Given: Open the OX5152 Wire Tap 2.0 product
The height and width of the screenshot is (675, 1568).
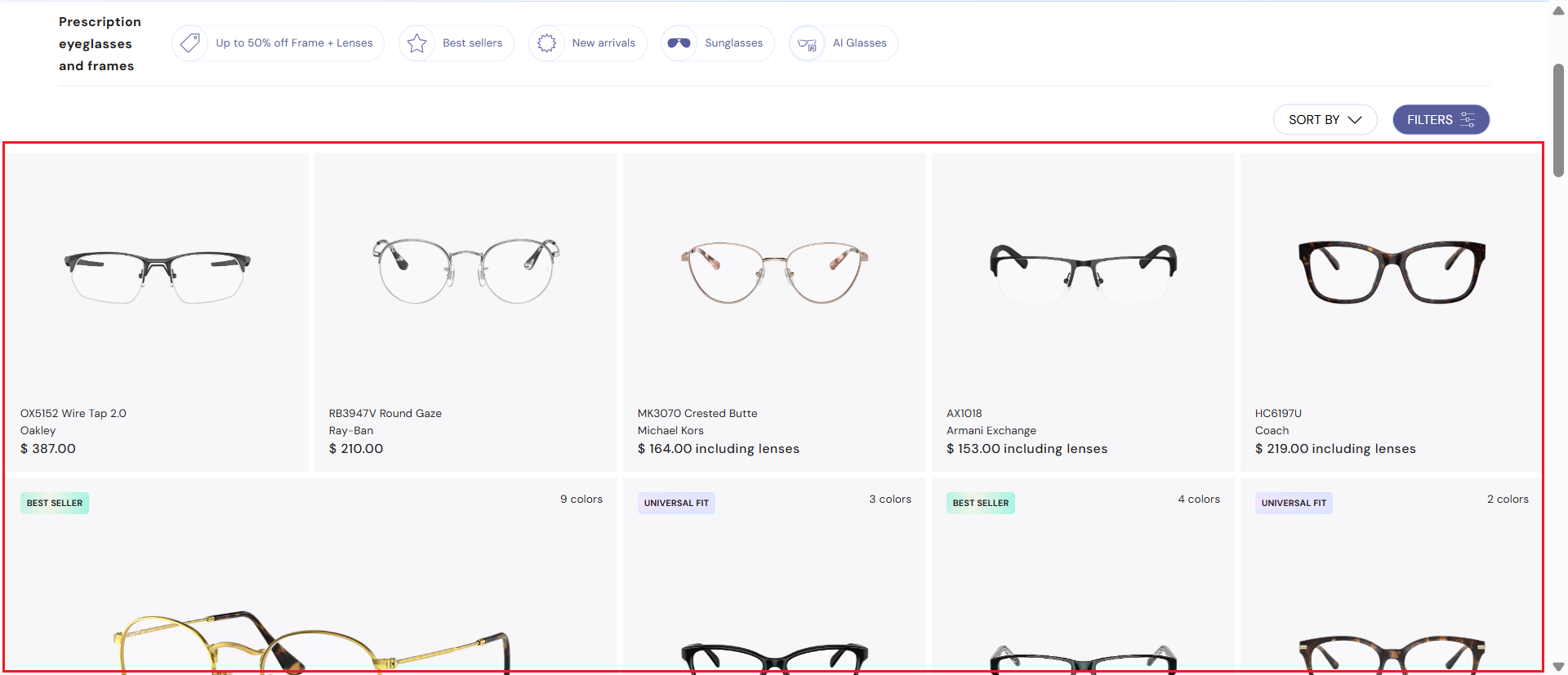Looking at the screenshot, I should [x=73, y=413].
